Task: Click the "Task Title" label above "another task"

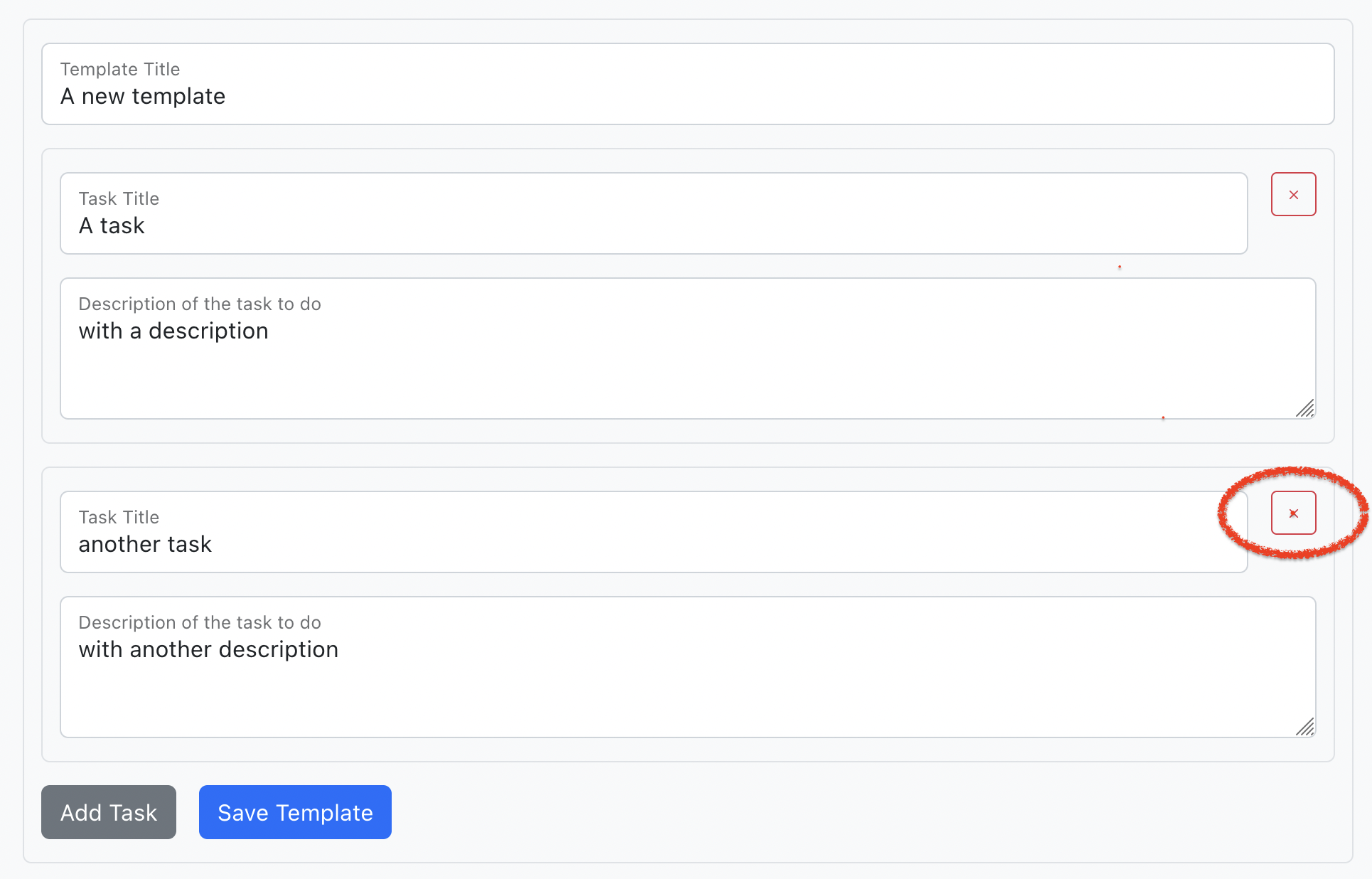Action: pos(119,517)
